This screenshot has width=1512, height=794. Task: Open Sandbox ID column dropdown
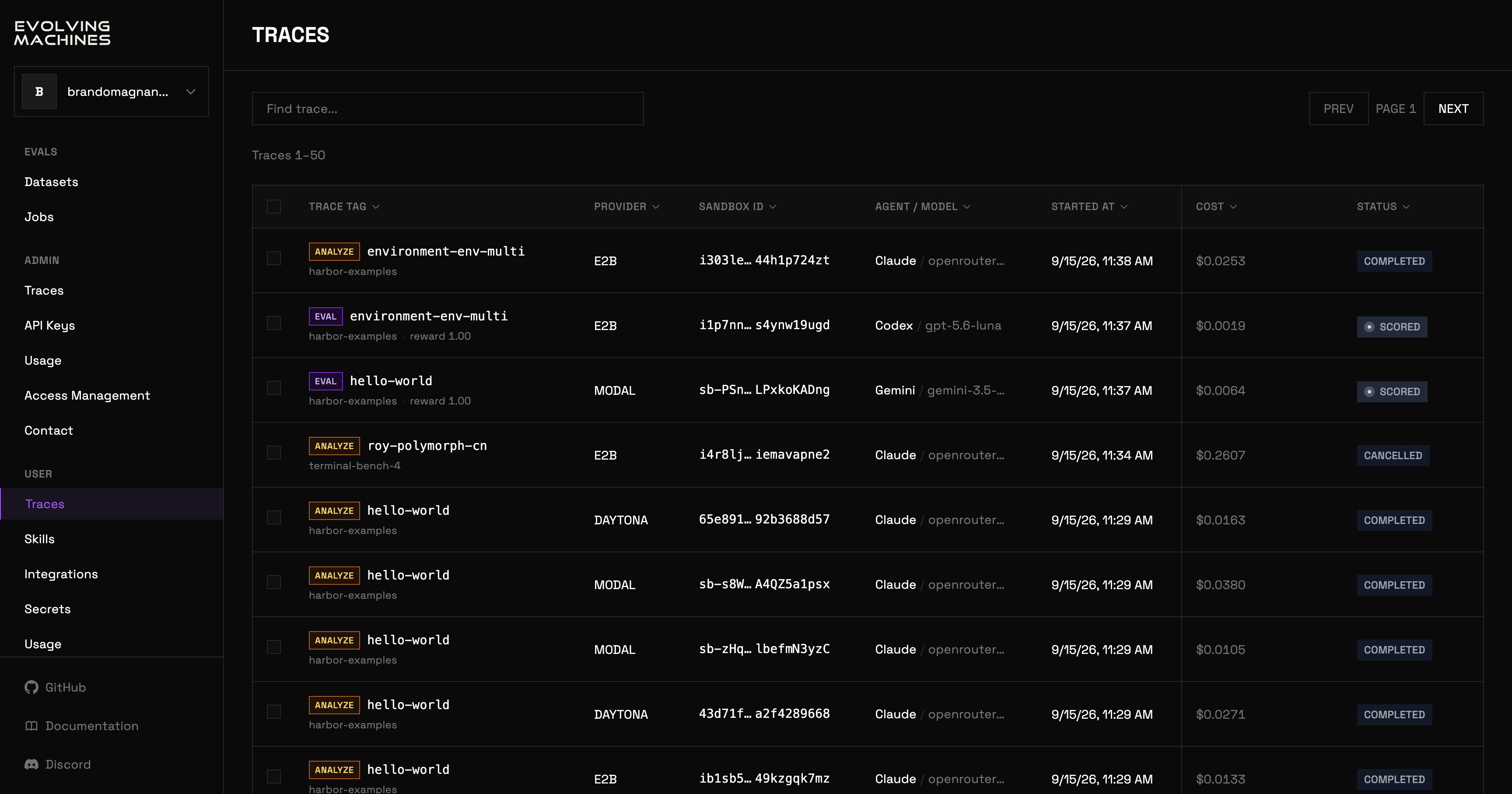pos(737,207)
